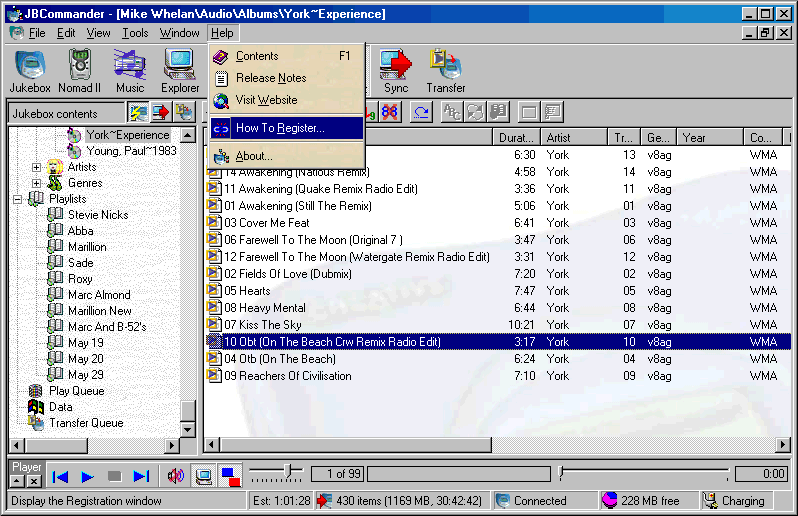Open the Marc Almond playlist

pyautogui.click(x=99, y=295)
